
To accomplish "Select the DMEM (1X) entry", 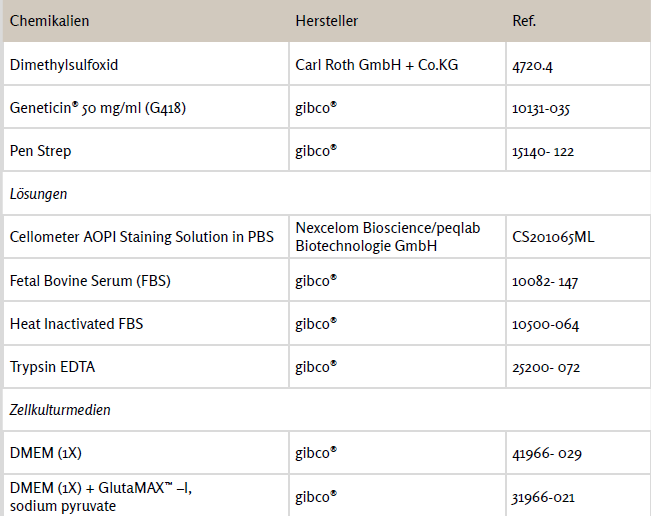I will click(47, 453).
